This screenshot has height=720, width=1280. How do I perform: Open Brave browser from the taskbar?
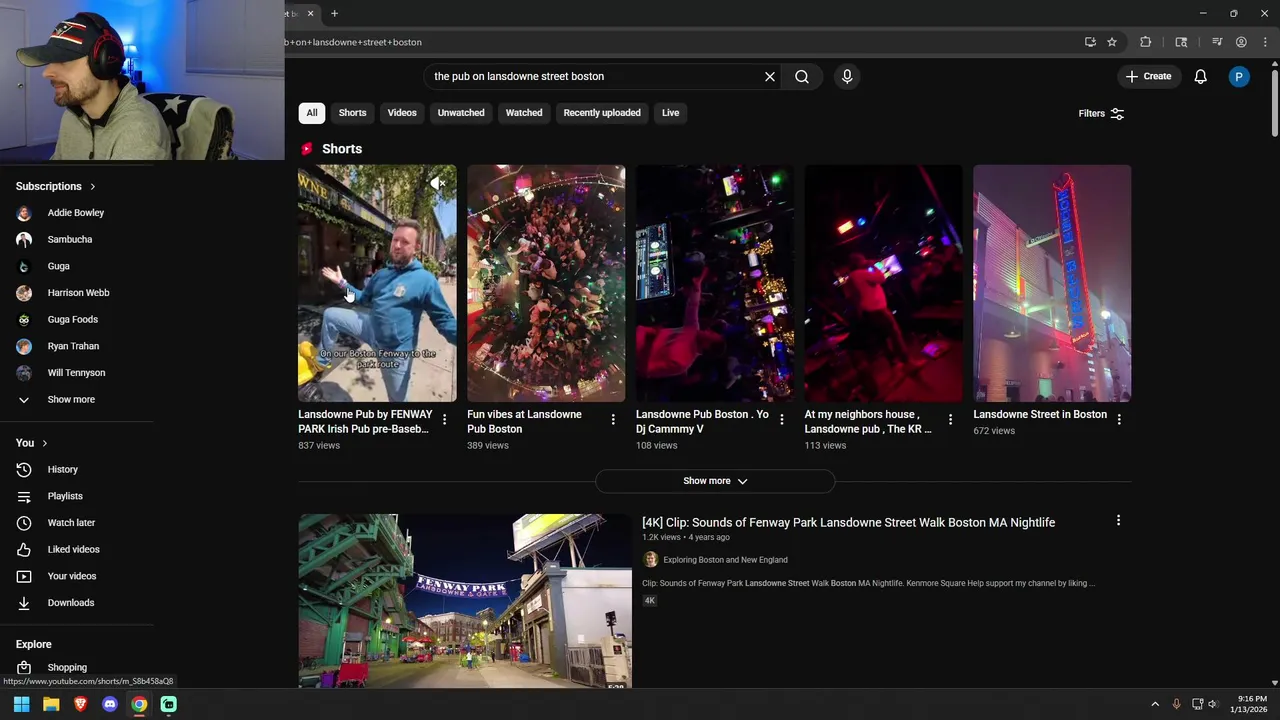(81, 704)
